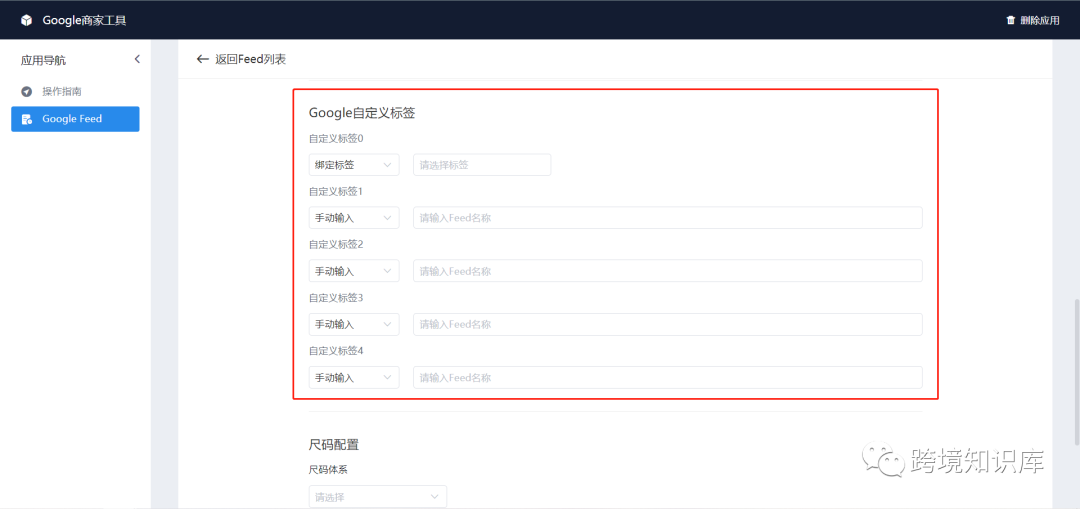
Task: Select Google Feed sidebar item
Action: point(75,118)
